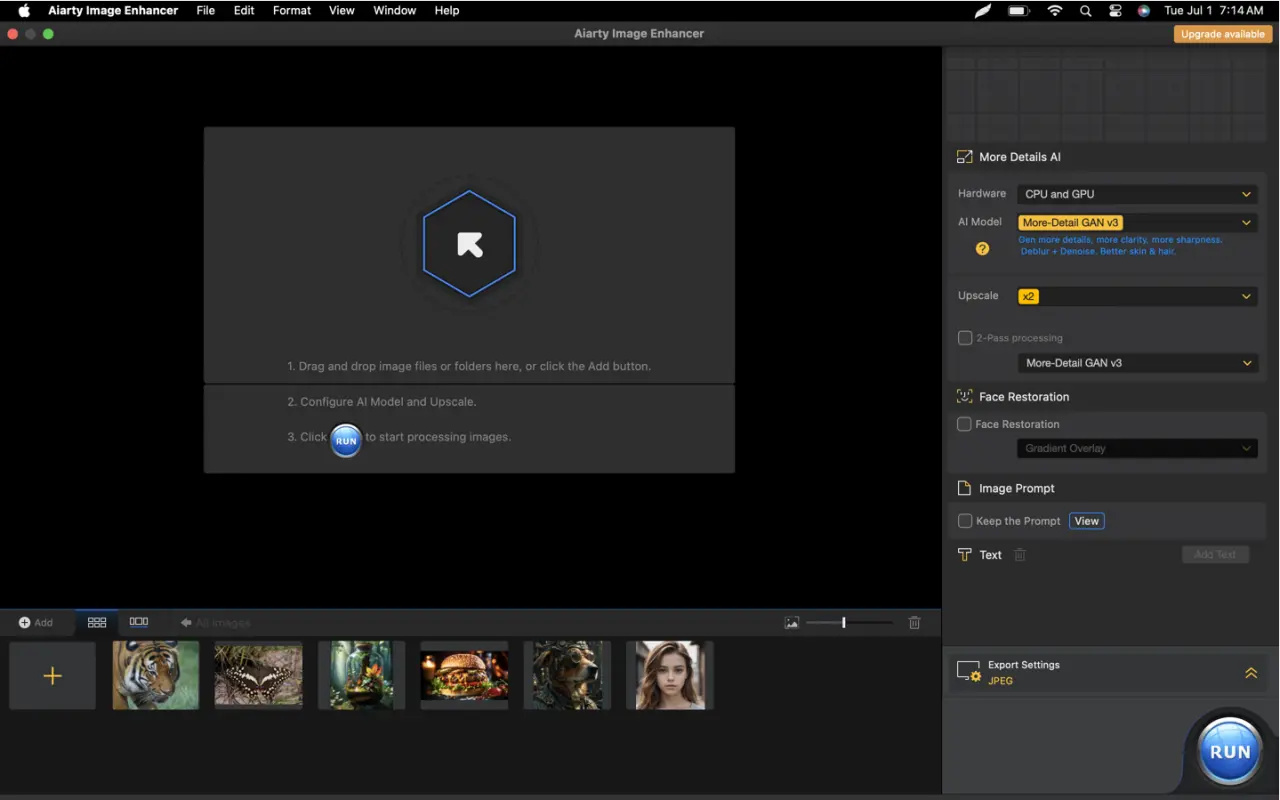Start processing with the big RUN button

tap(1230, 752)
